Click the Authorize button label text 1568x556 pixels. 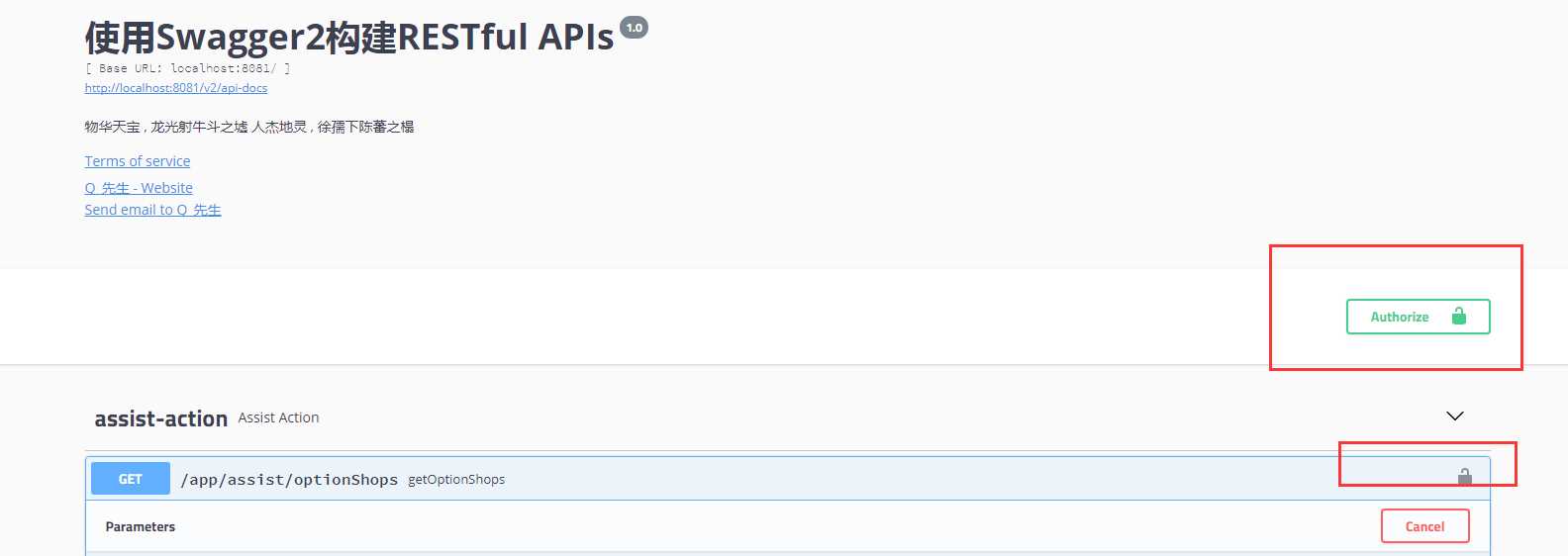click(1400, 317)
